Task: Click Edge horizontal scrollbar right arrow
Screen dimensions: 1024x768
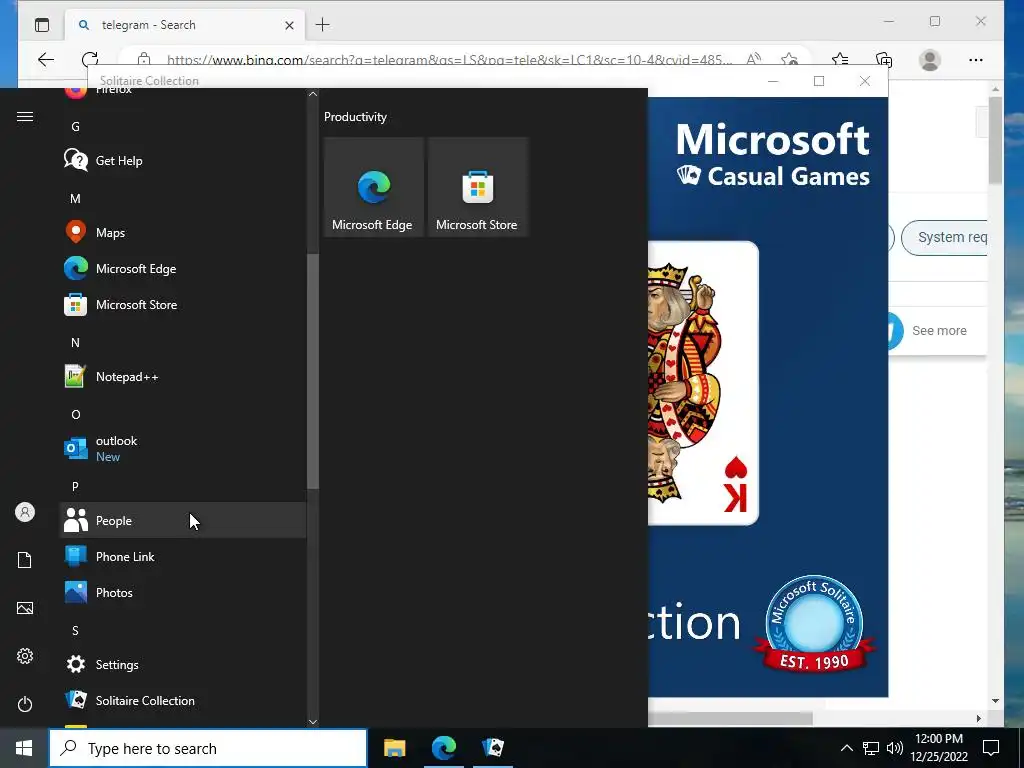Action: 978,718
